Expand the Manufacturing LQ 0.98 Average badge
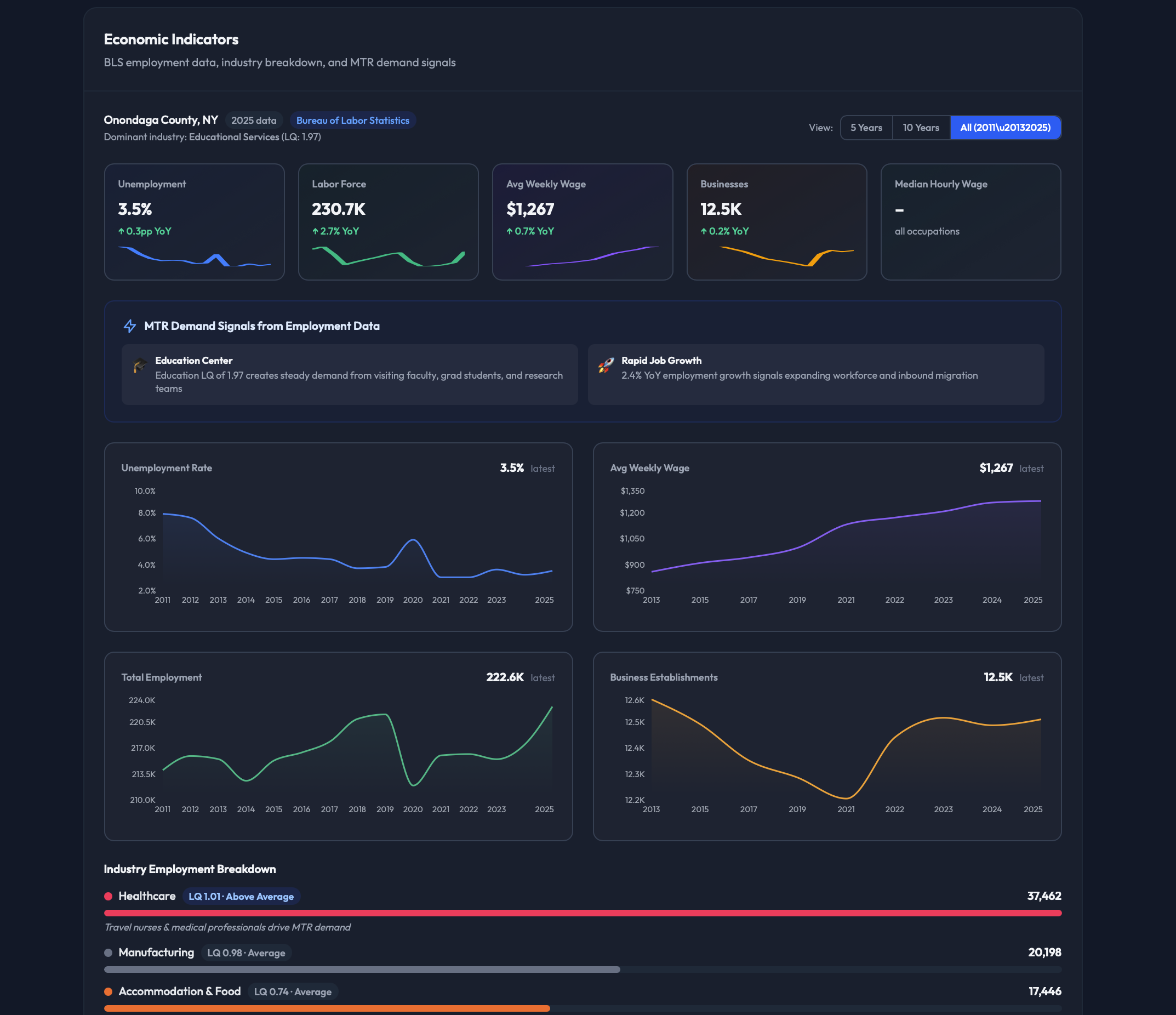1176x1015 pixels. (x=247, y=953)
